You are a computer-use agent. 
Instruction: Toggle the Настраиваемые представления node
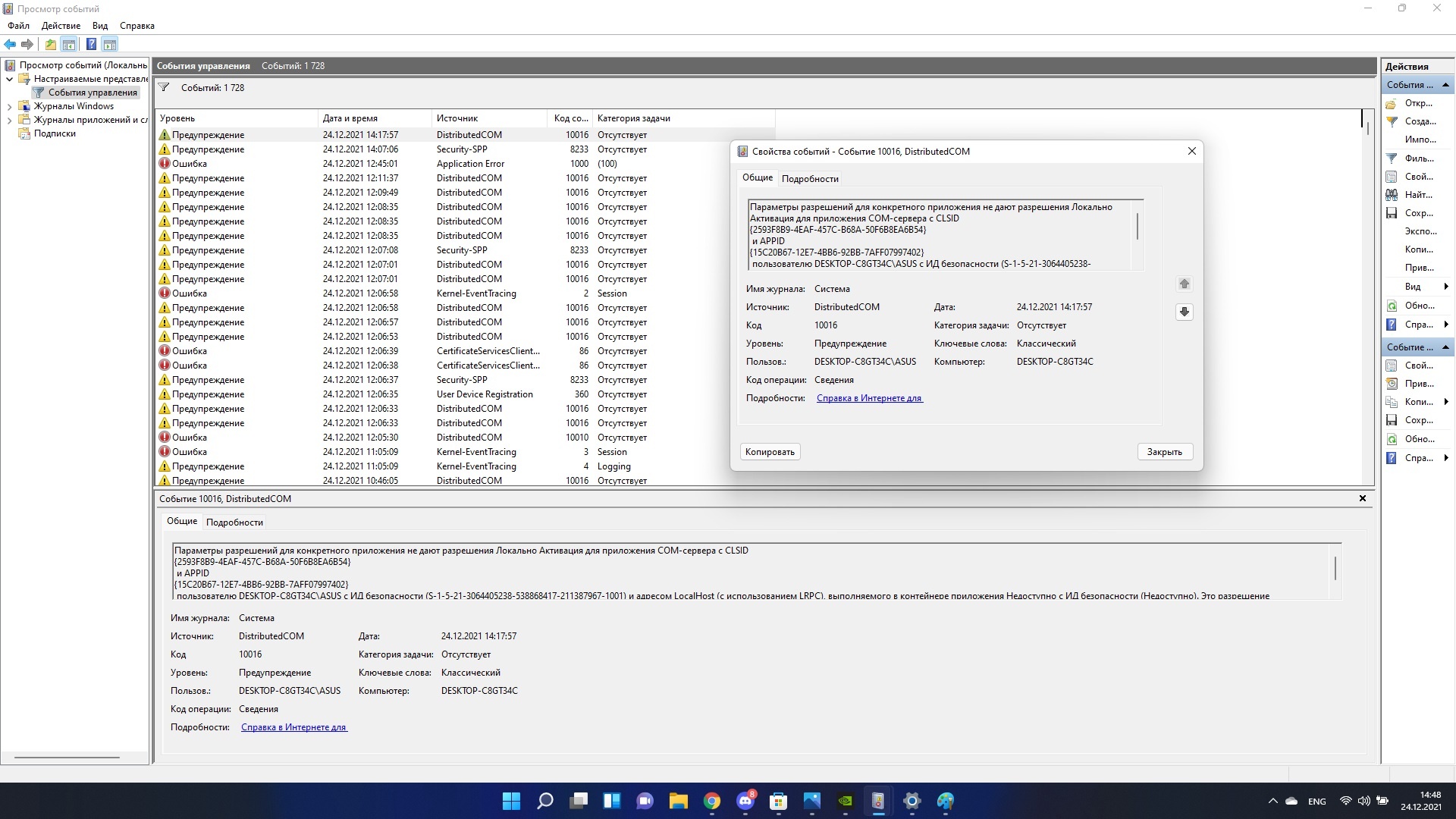pos(8,78)
